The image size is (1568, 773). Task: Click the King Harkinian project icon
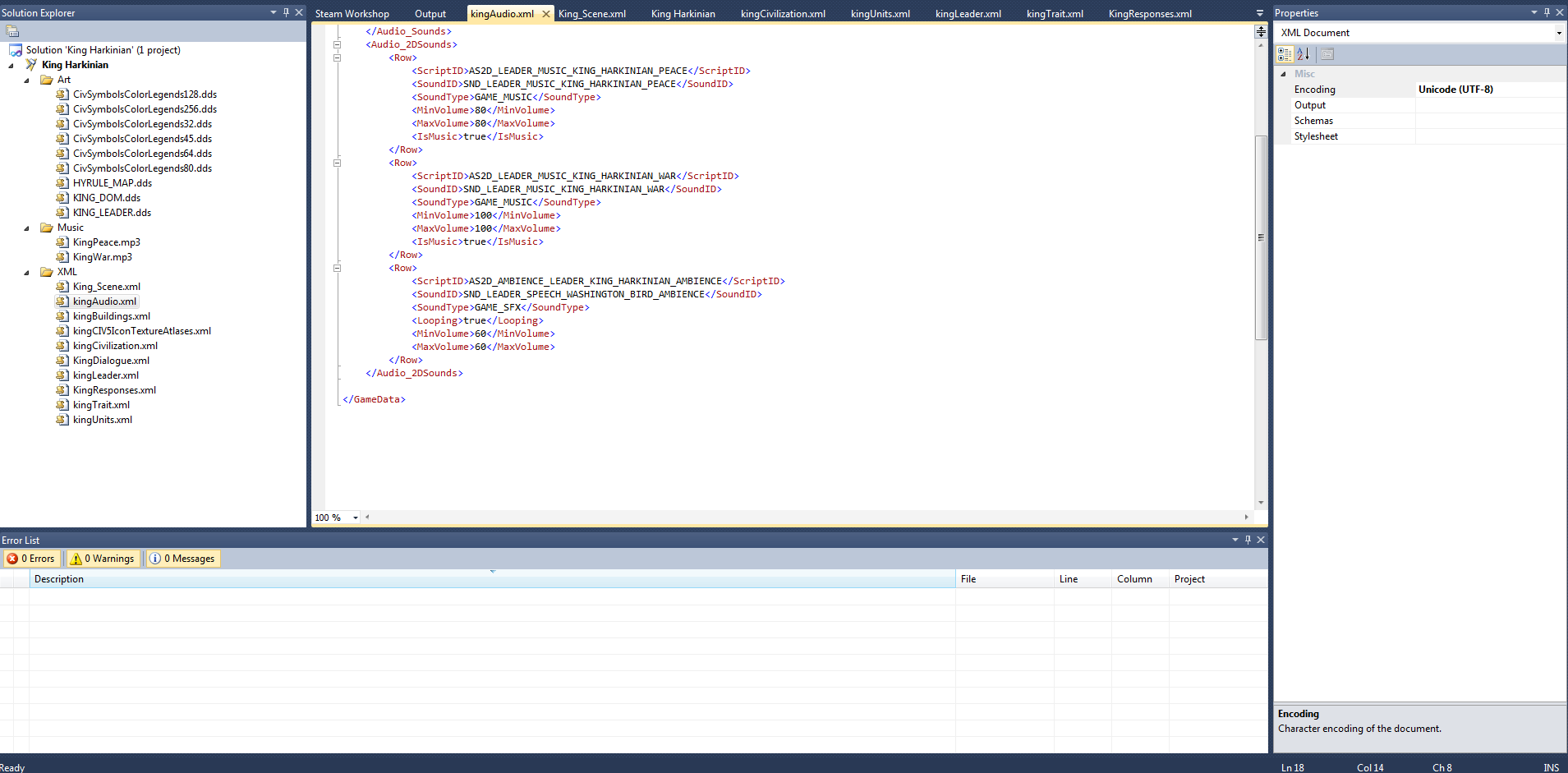pos(31,65)
